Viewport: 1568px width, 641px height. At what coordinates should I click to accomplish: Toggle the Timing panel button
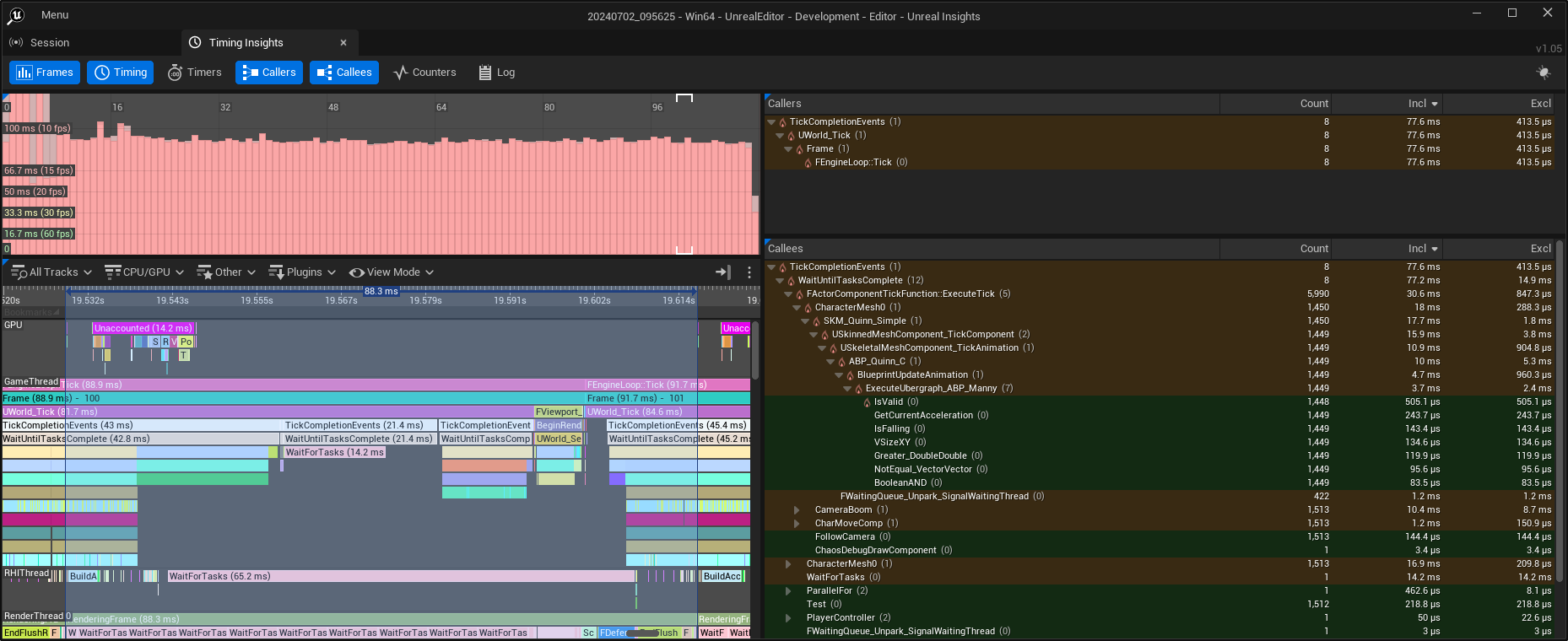pyautogui.click(x=121, y=73)
